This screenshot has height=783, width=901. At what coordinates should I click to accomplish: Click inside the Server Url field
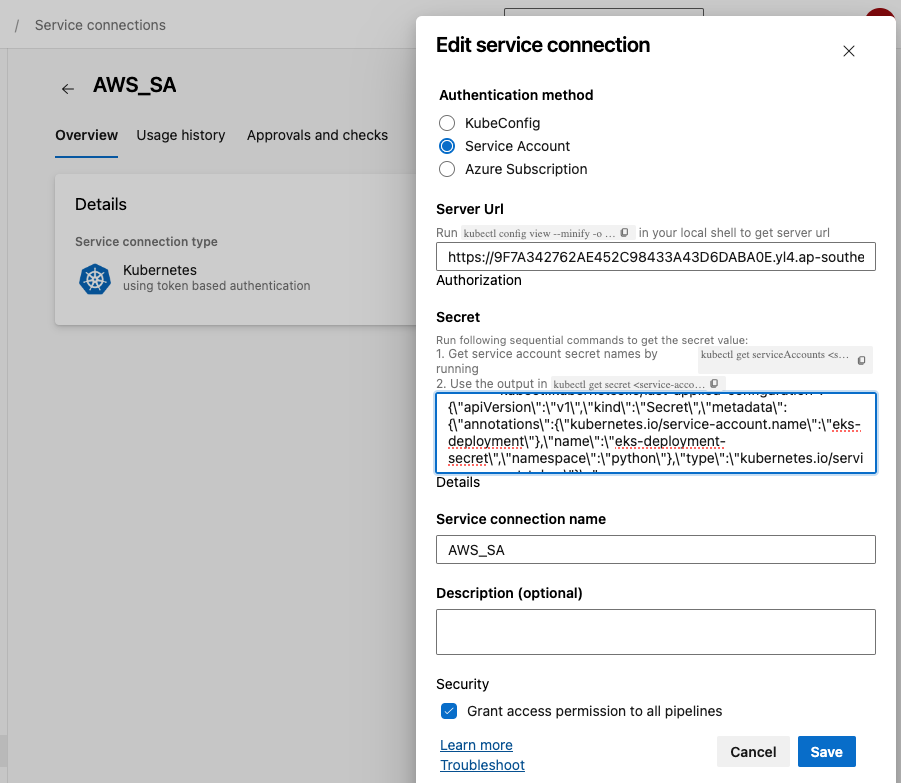(656, 257)
